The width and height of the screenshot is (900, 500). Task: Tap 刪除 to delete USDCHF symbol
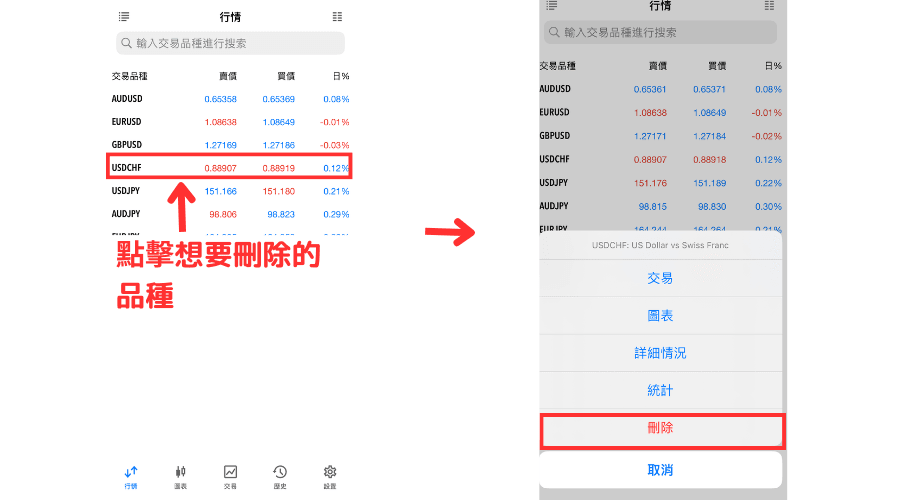[x=661, y=428]
